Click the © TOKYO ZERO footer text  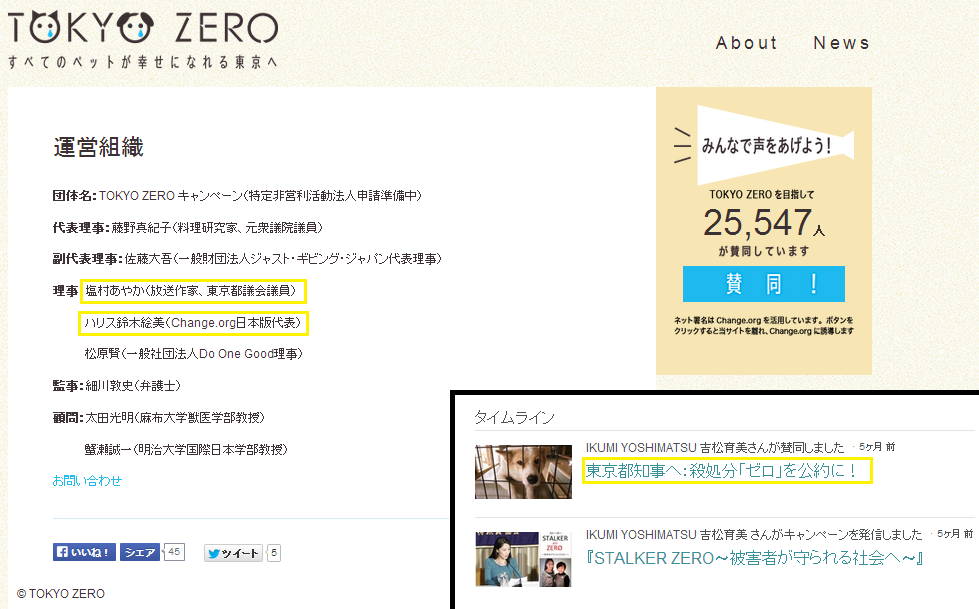click(61, 593)
